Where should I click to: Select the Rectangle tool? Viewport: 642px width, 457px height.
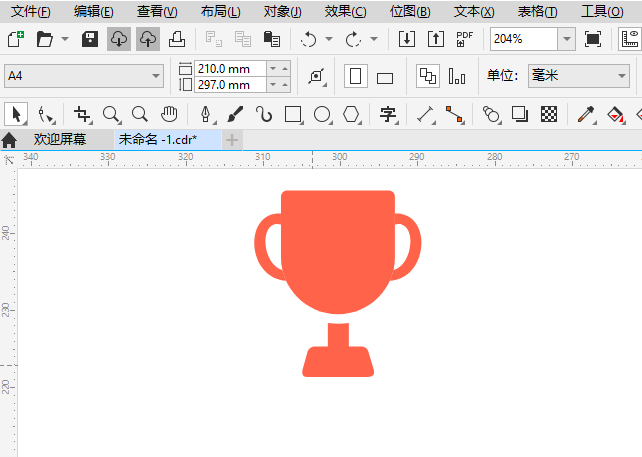(294, 114)
